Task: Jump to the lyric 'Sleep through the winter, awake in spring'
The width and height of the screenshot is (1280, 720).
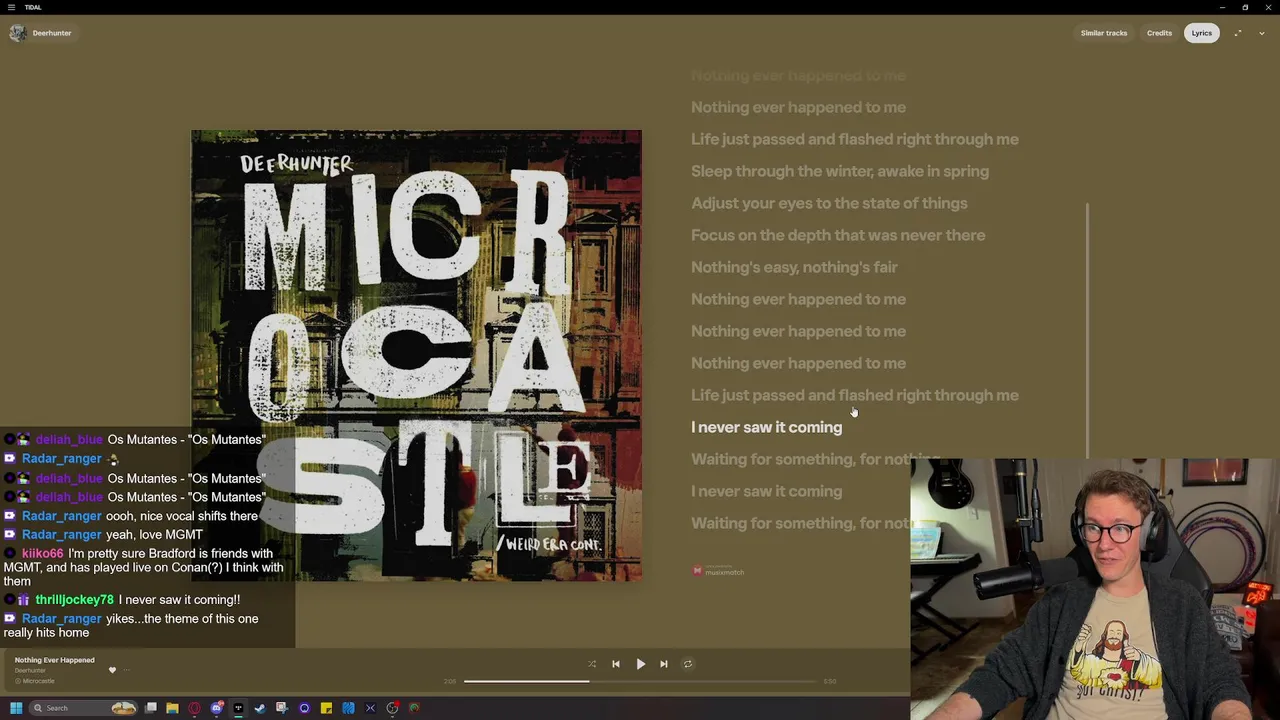Action: point(840,171)
